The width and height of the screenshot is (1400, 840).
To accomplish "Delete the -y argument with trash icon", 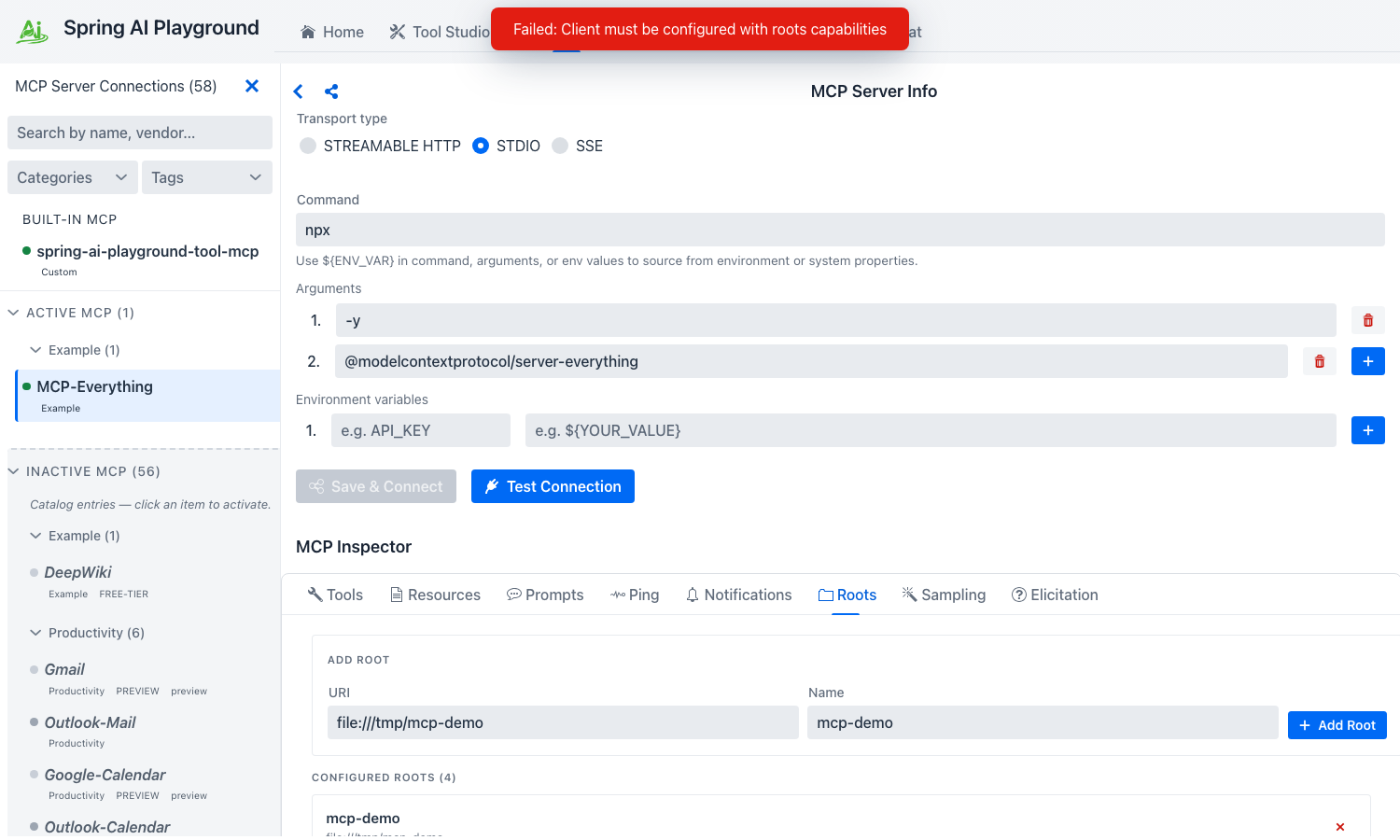I will (x=1368, y=320).
